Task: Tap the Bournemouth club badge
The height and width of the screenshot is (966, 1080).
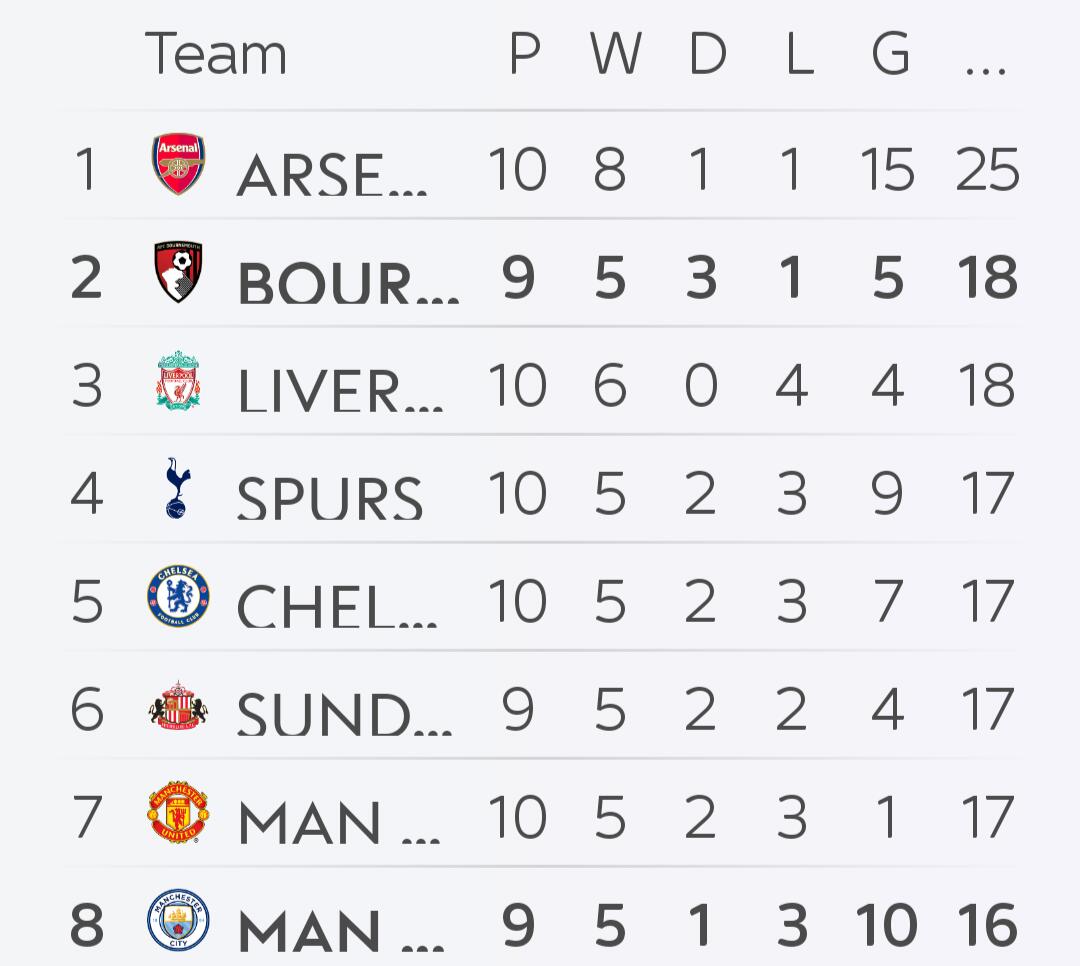Action: 178,272
